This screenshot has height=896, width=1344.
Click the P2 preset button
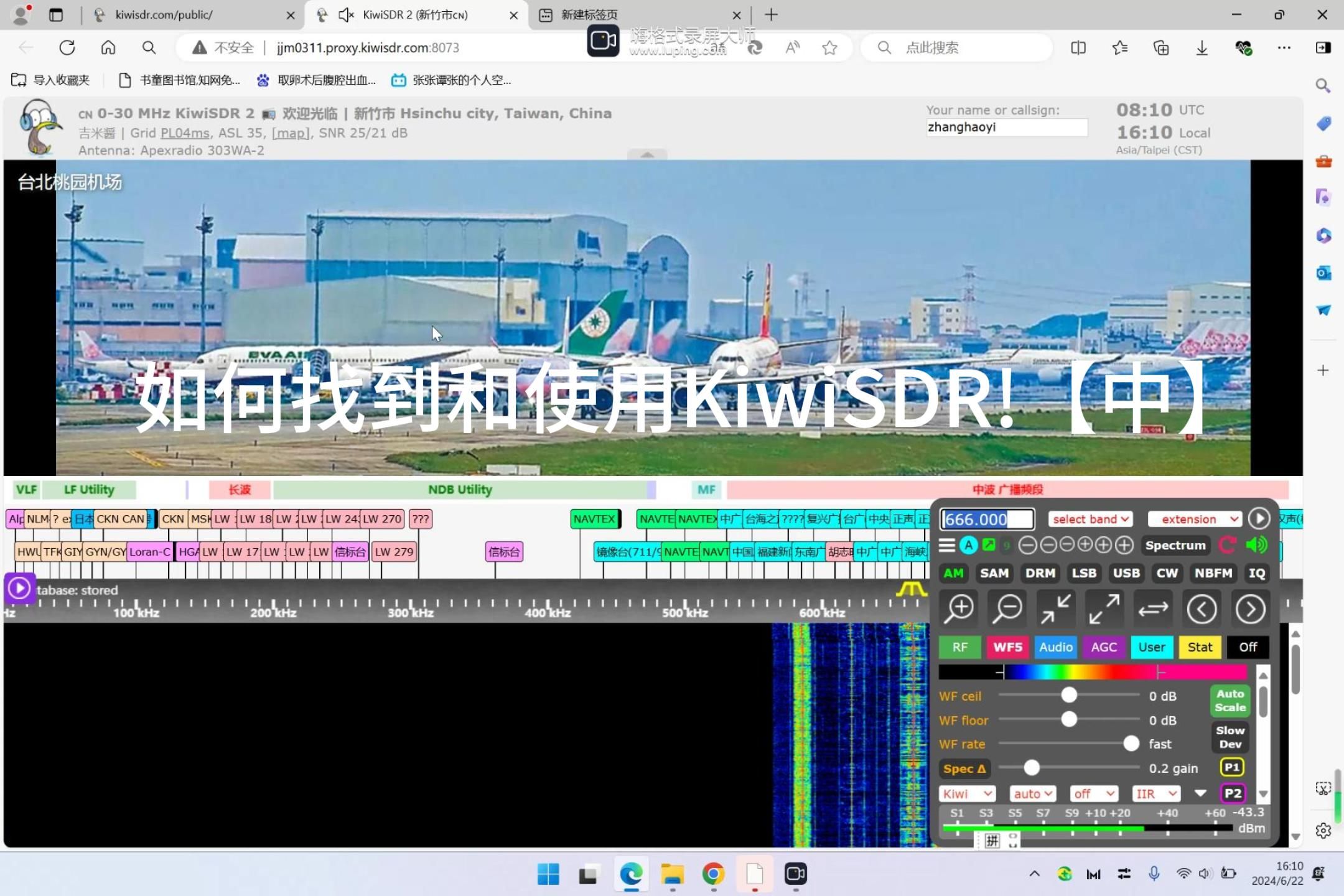coord(1232,793)
